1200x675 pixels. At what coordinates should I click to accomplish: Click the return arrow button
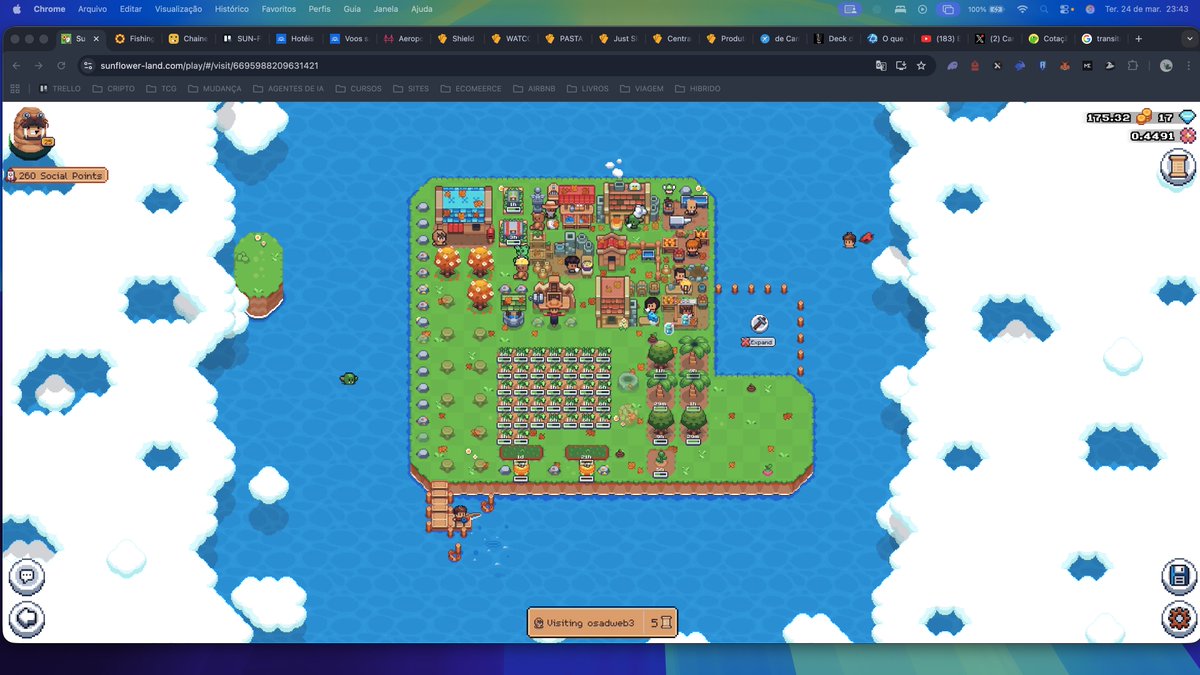(27, 619)
